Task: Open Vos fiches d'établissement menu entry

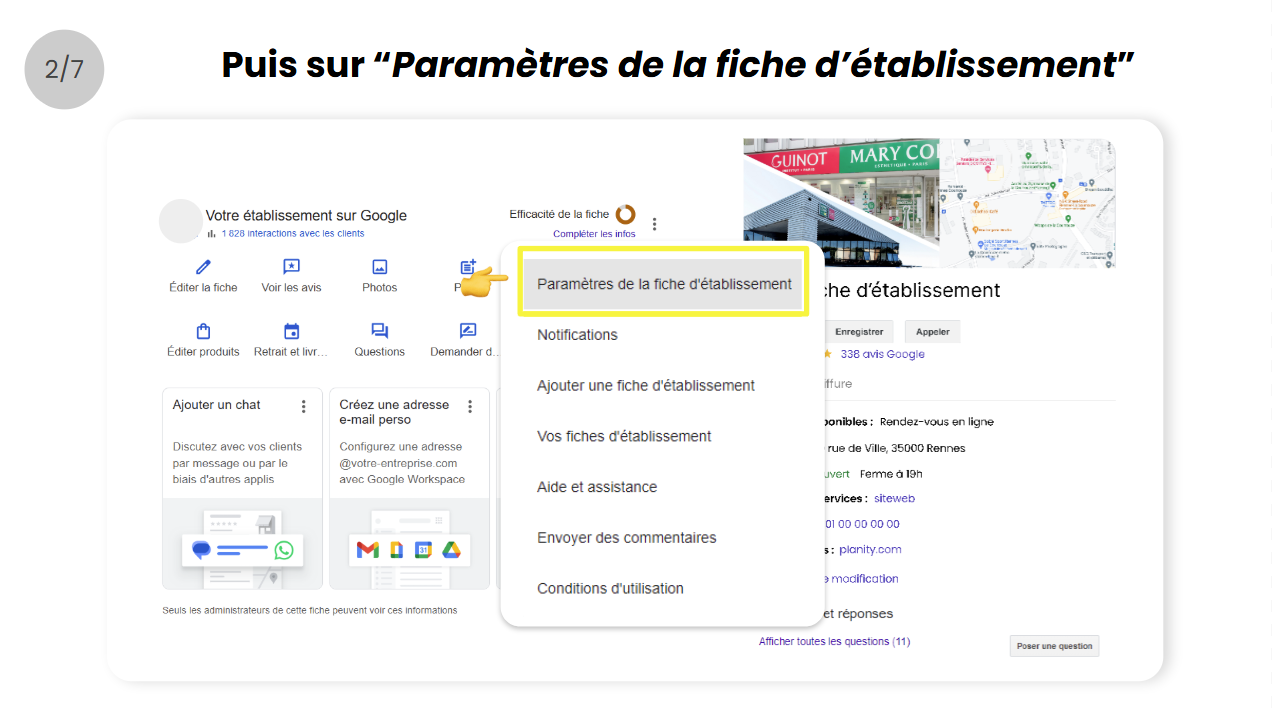Action: tap(624, 437)
